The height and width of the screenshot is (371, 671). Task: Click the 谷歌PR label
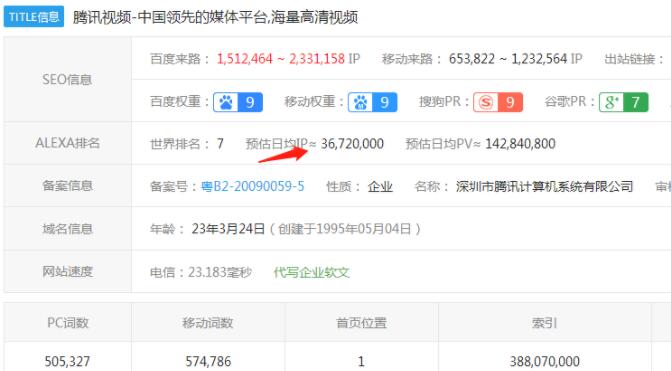[x=569, y=101]
